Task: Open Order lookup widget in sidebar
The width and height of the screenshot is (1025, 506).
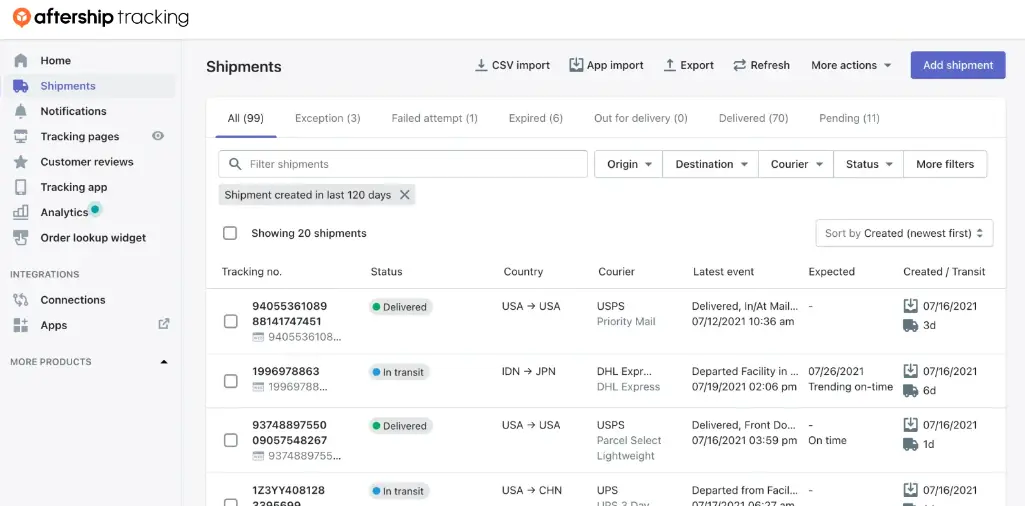Action: click(93, 238)
